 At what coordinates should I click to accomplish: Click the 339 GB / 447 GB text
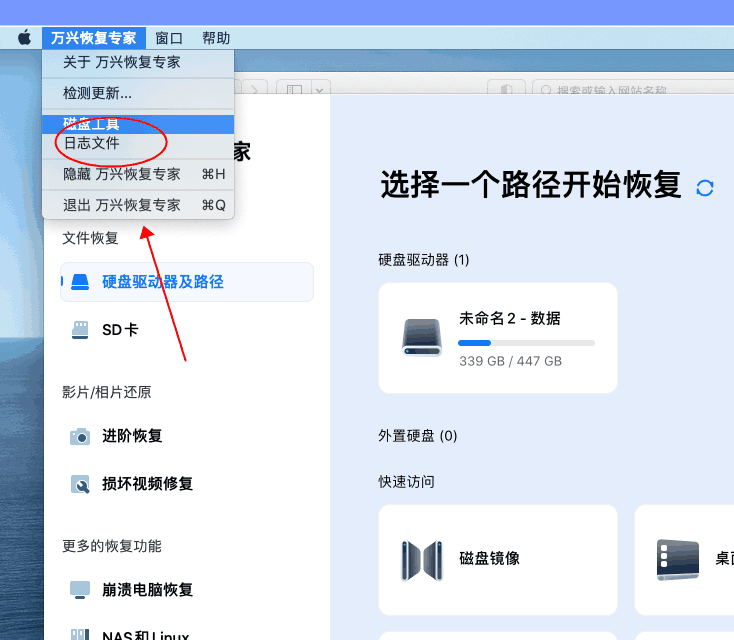(510, 361)
